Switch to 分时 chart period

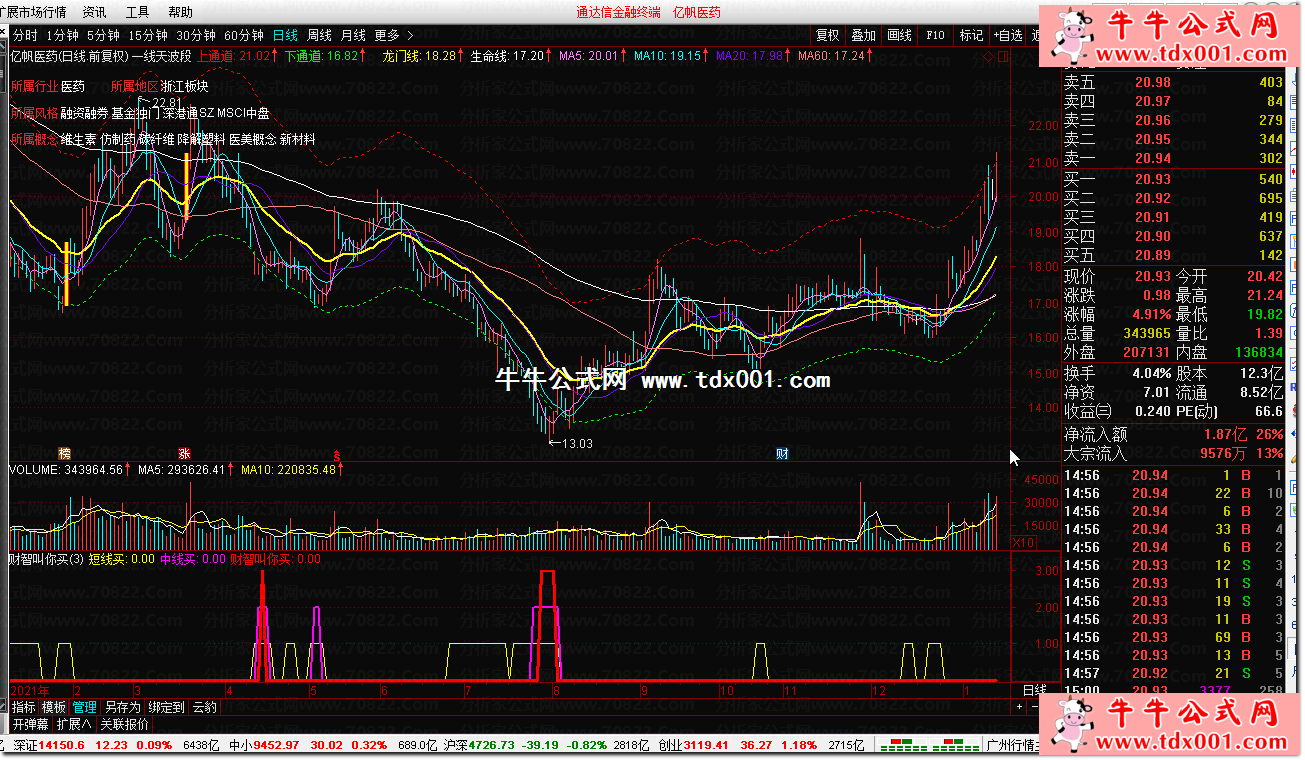tap(25, 35)
